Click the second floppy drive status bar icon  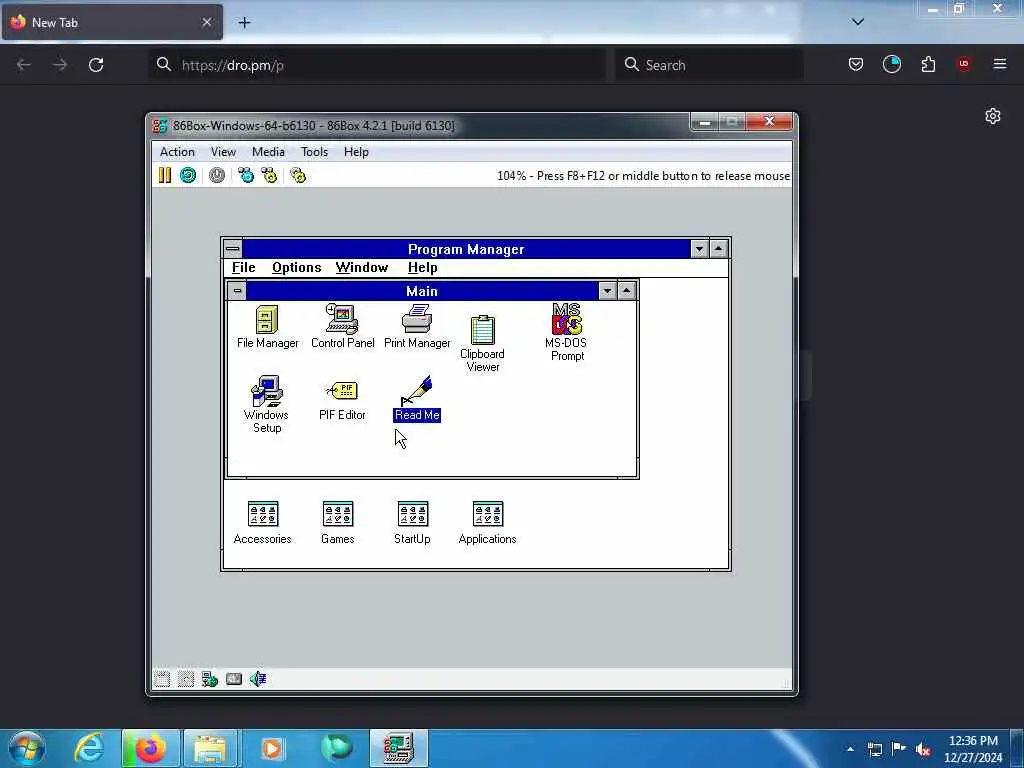click(x=185, y=679)
